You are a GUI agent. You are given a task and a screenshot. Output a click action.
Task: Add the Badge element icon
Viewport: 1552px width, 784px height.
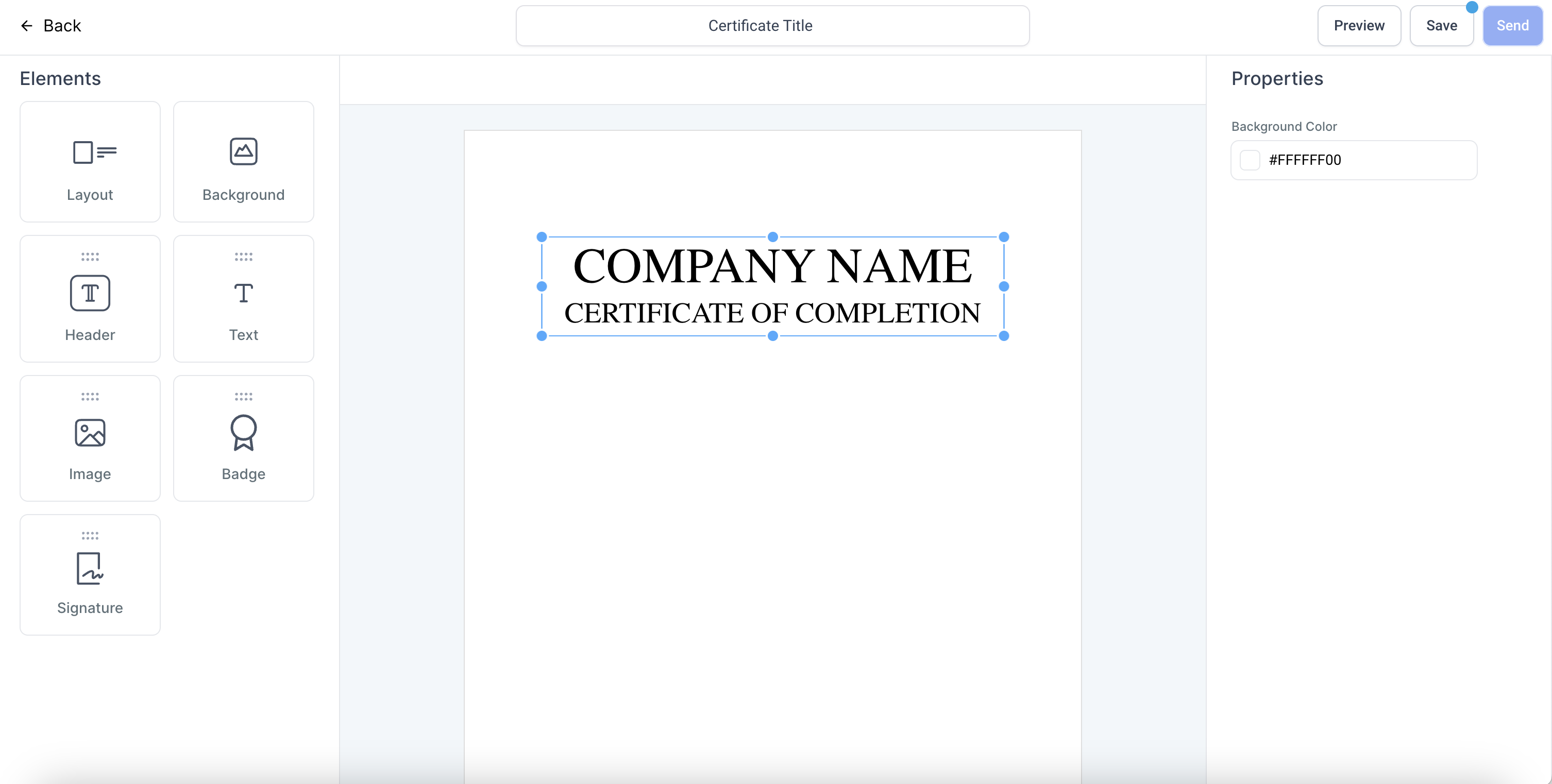243,432
